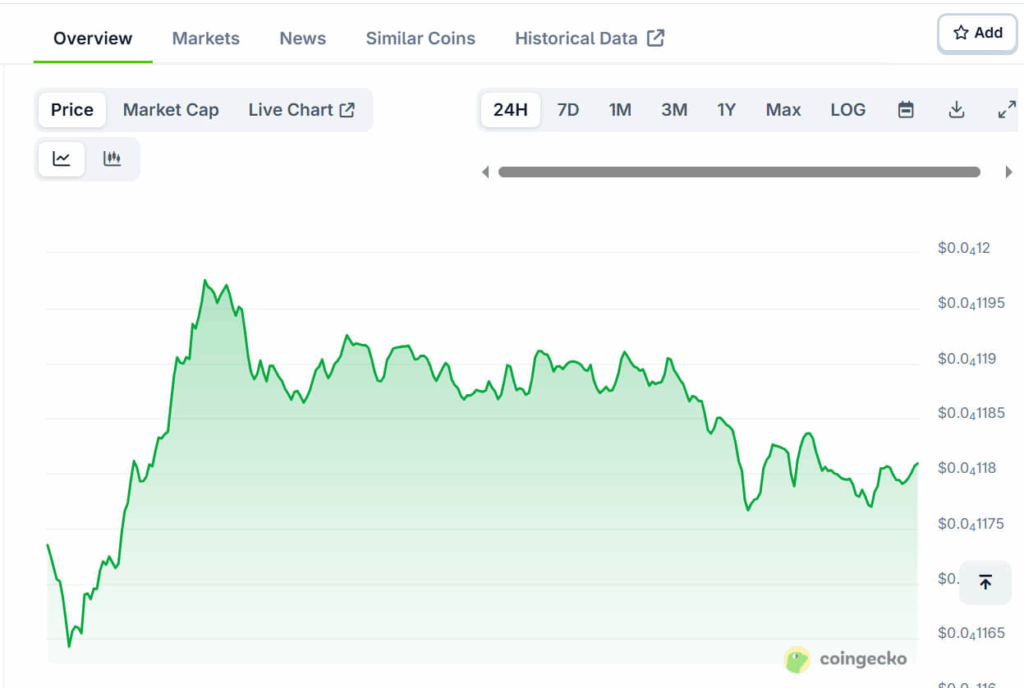Select the 1M time range
This screenshot has height=688, width=1024.
coord(620,110)
